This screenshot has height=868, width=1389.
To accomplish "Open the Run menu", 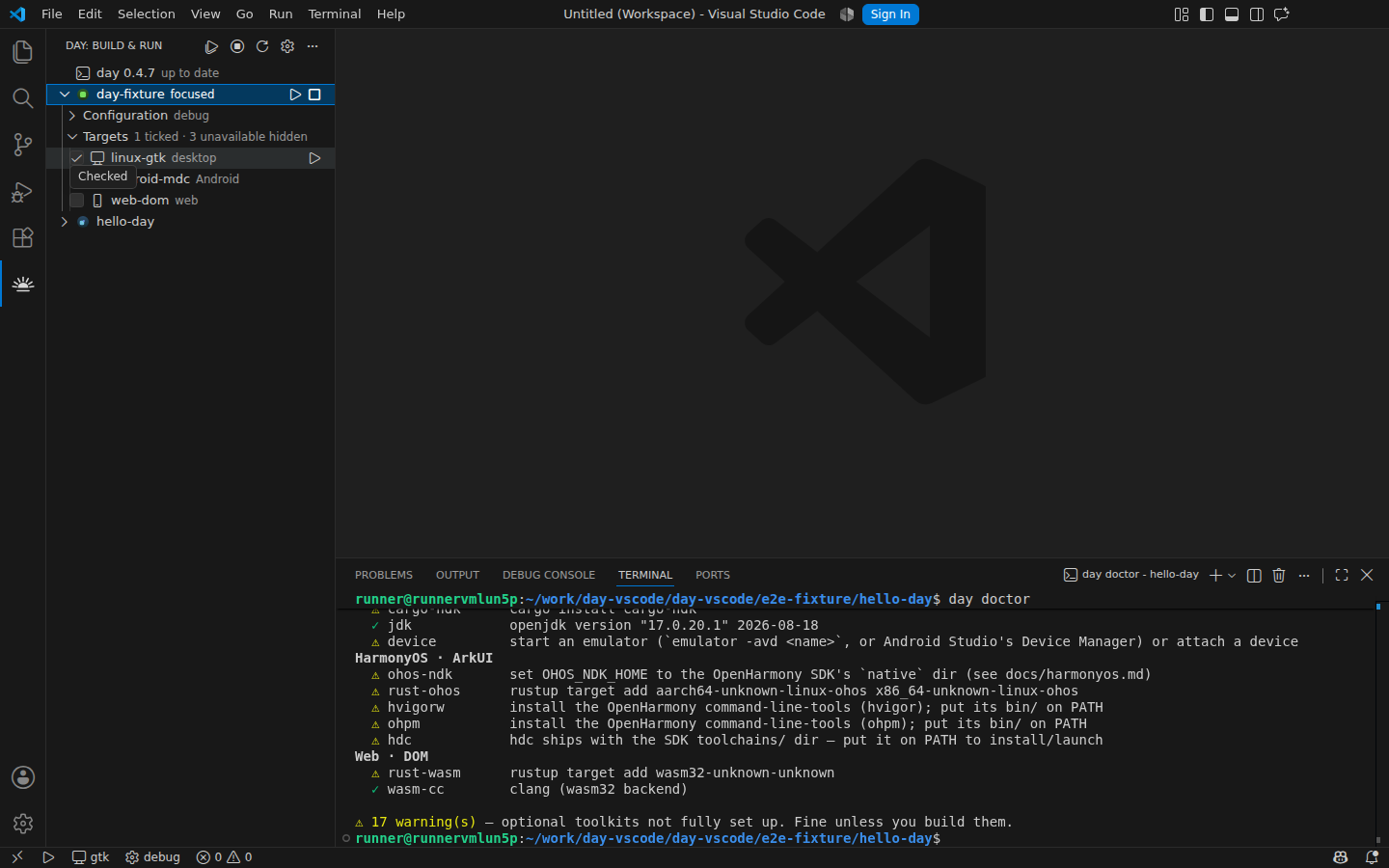I will [x=281, y=14].
